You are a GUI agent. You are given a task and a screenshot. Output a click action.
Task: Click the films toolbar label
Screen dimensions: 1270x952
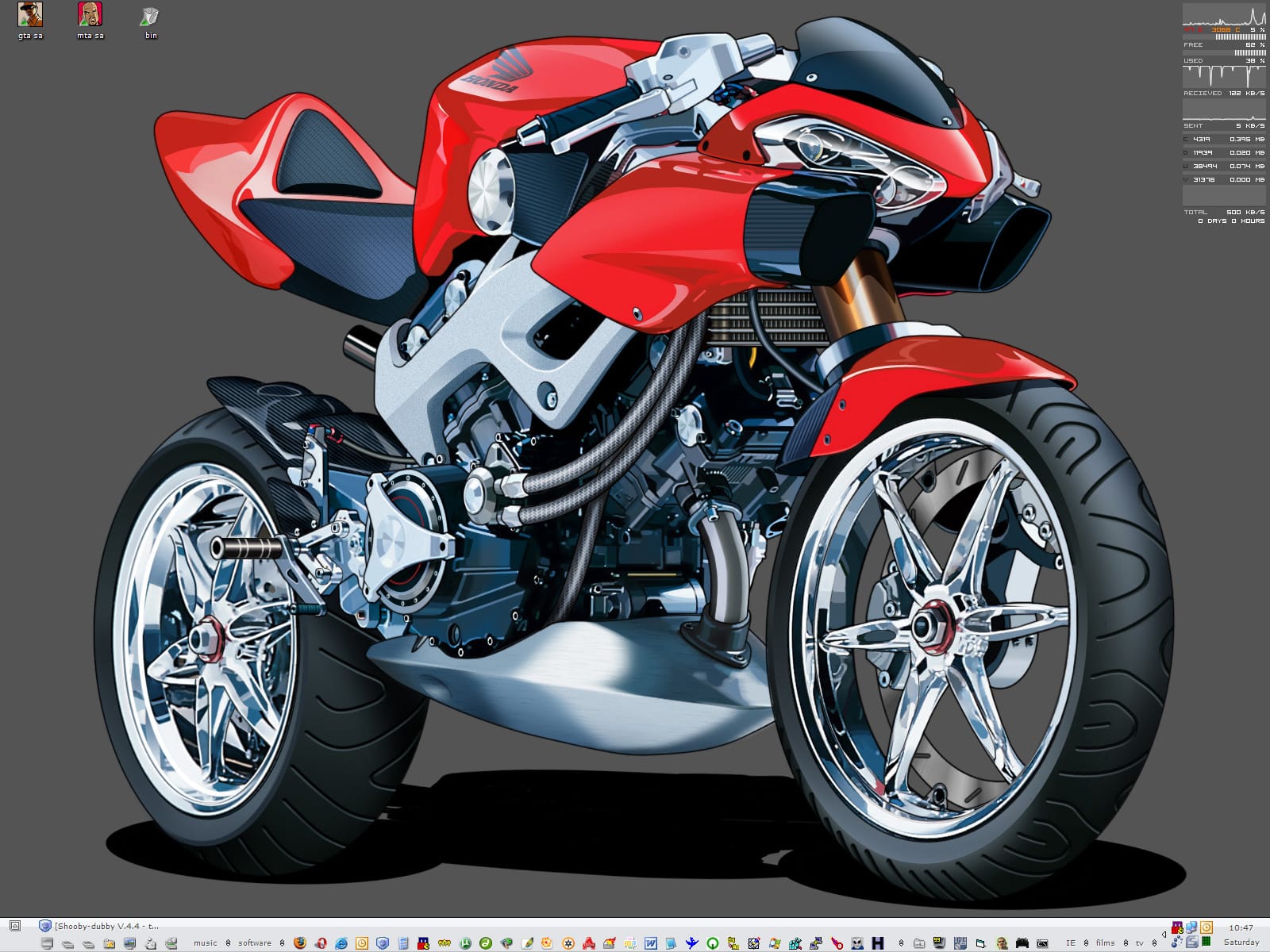1105,943
